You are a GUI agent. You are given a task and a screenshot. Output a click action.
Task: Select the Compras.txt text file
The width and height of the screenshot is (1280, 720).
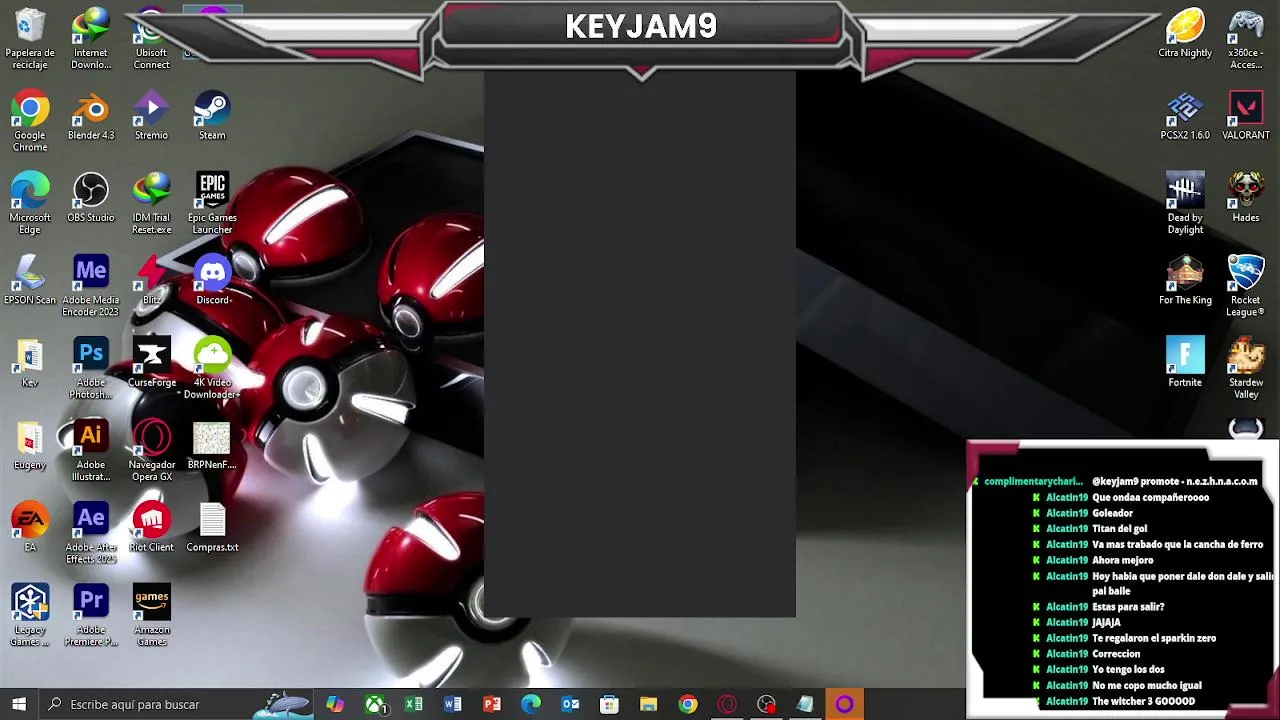212,527
